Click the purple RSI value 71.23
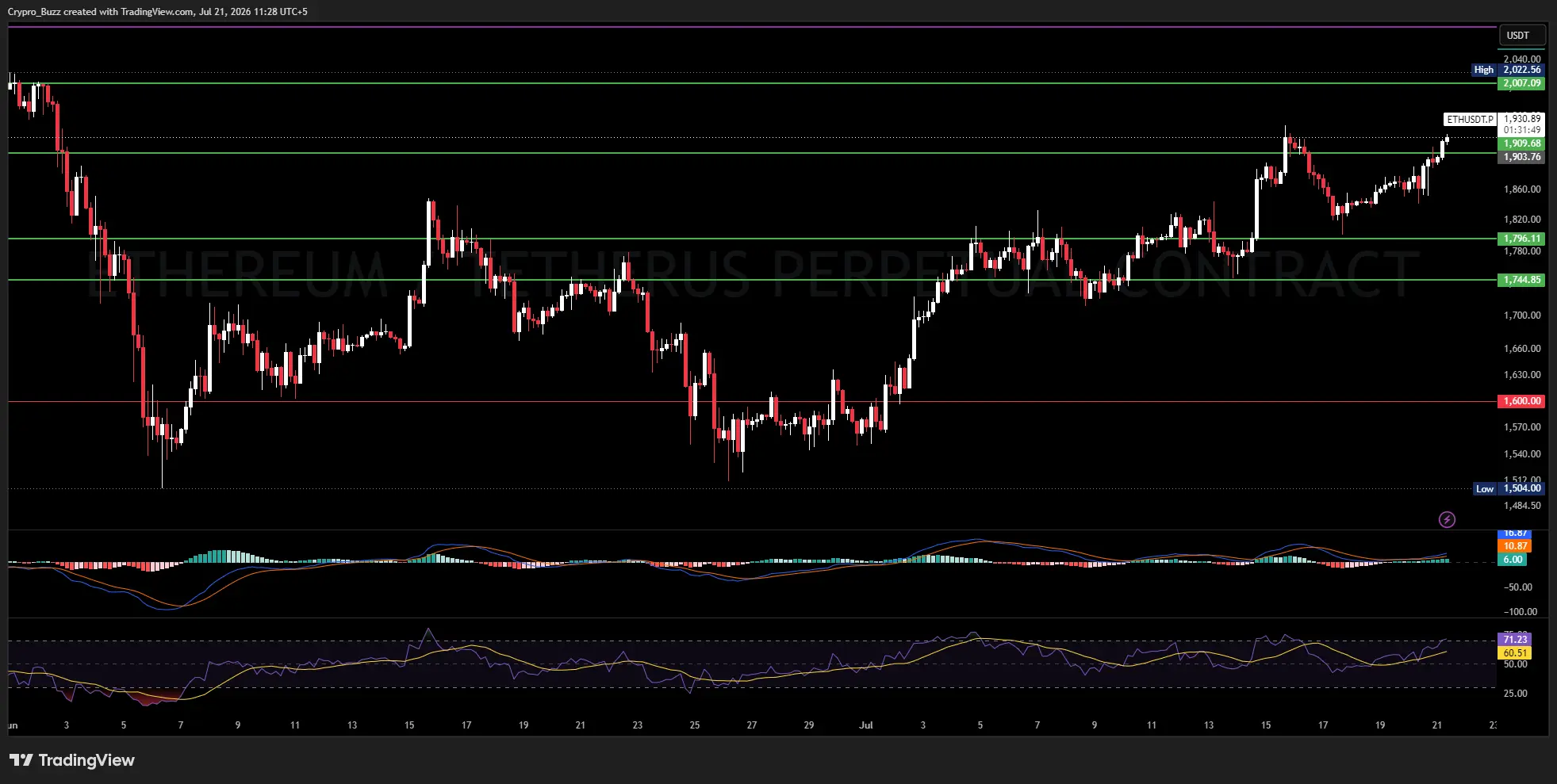Viewport: 1557px width, 784px height. pos(1515,640)
